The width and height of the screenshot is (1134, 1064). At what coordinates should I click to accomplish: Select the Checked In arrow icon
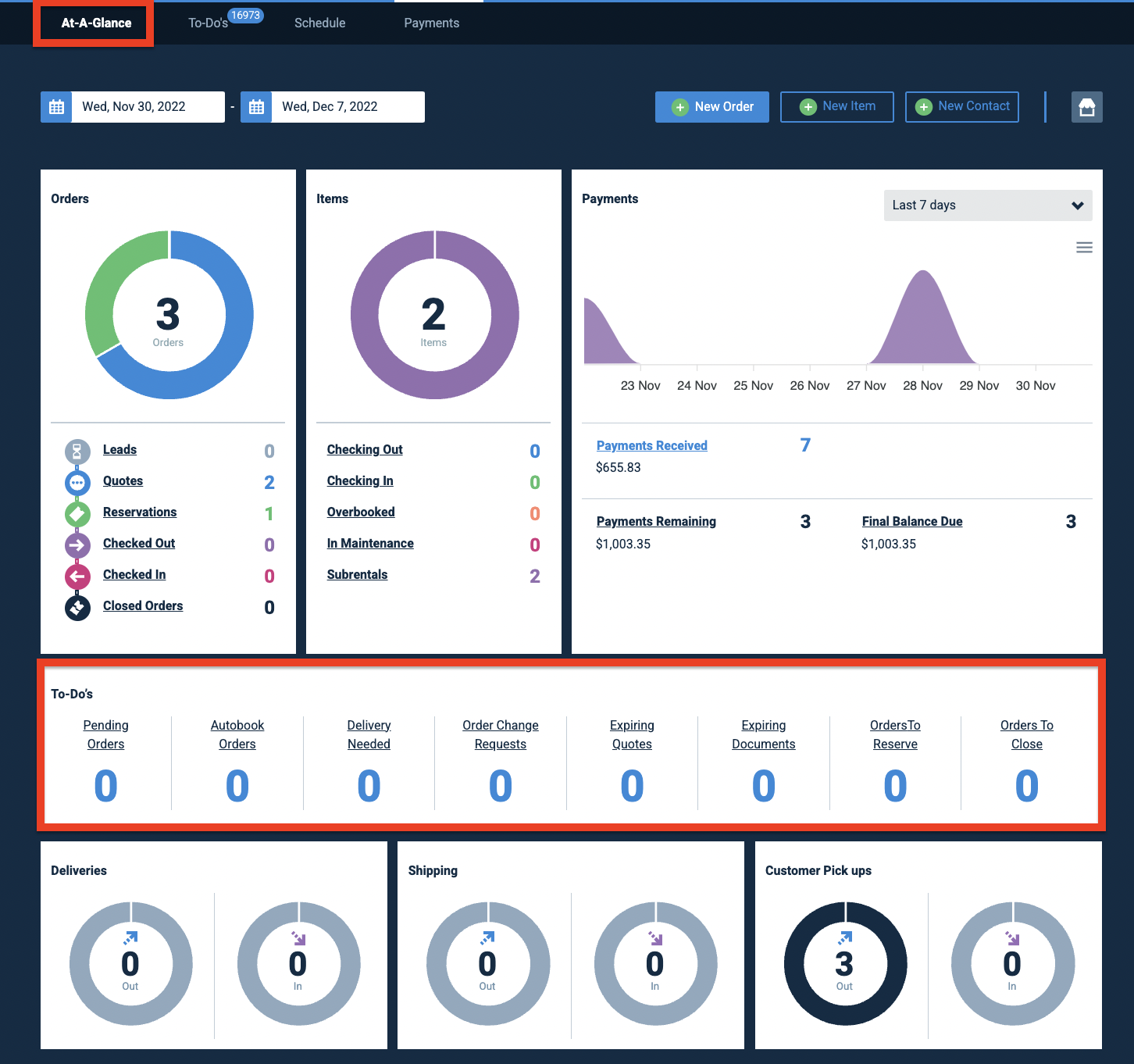click(77, 576)
